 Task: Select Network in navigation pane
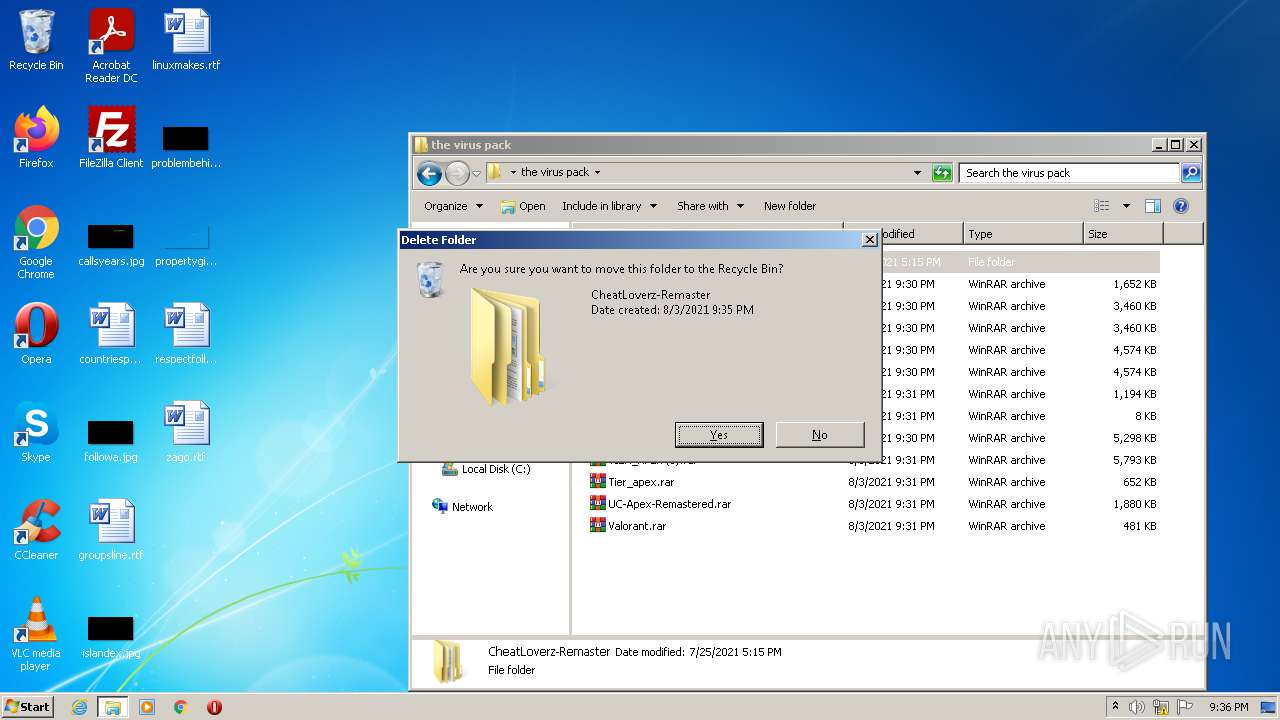tap(463, 507)
